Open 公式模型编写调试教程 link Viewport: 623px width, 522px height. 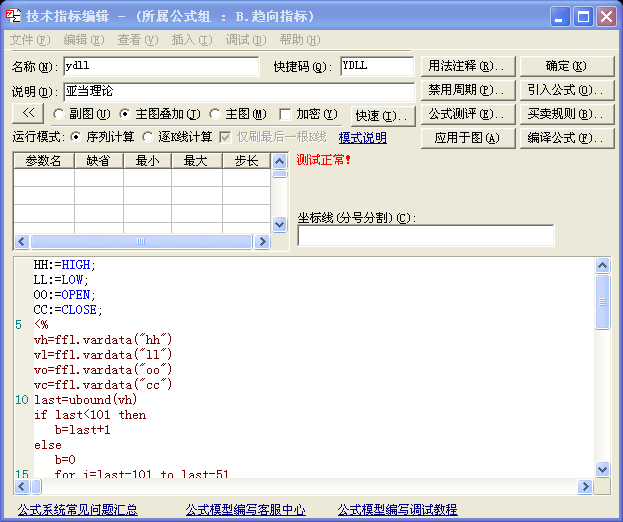click(x=397, y=510)
